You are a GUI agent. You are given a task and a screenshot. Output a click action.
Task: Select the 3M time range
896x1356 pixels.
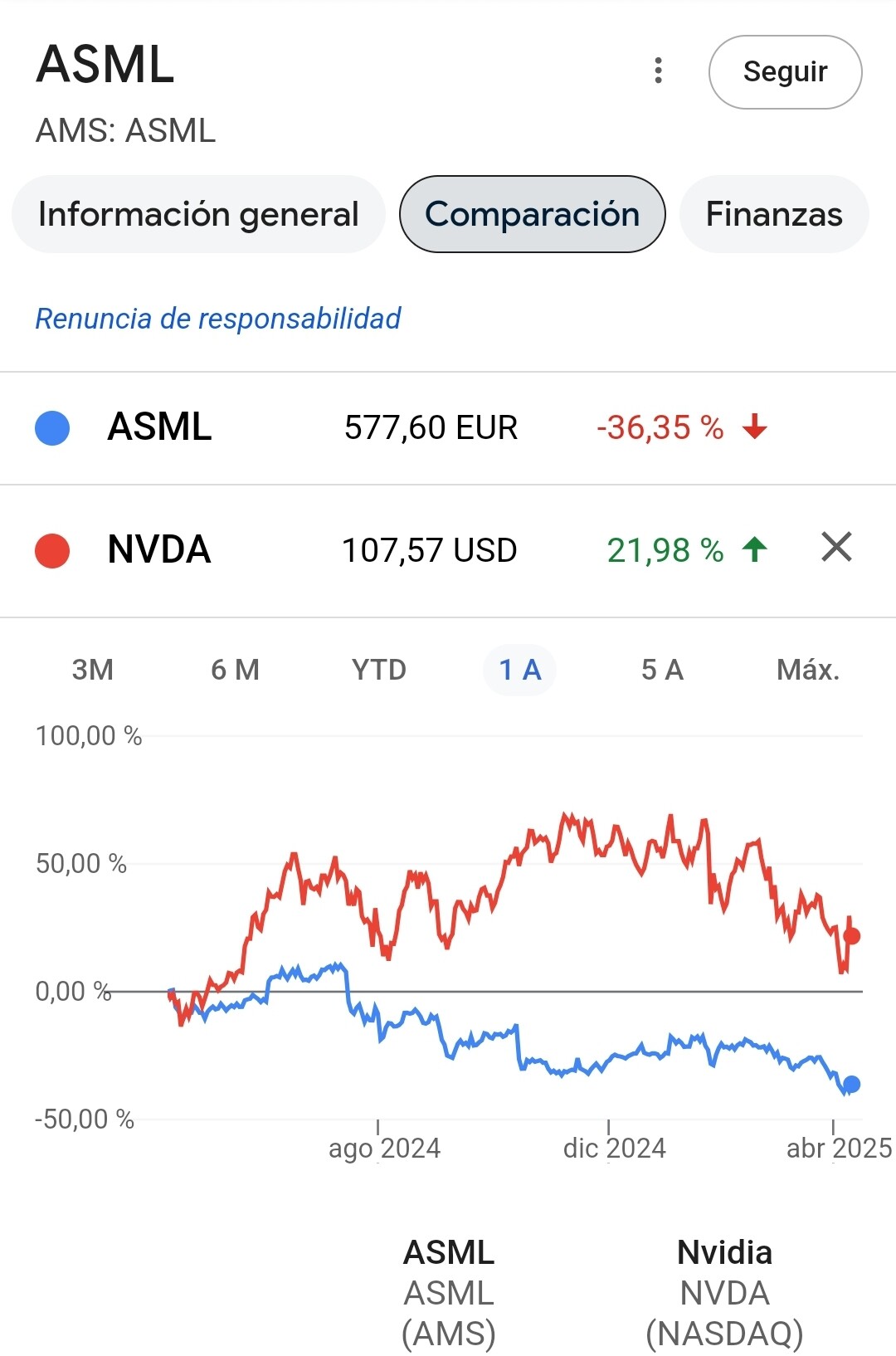pyautogui.click(x=93, y=670)
